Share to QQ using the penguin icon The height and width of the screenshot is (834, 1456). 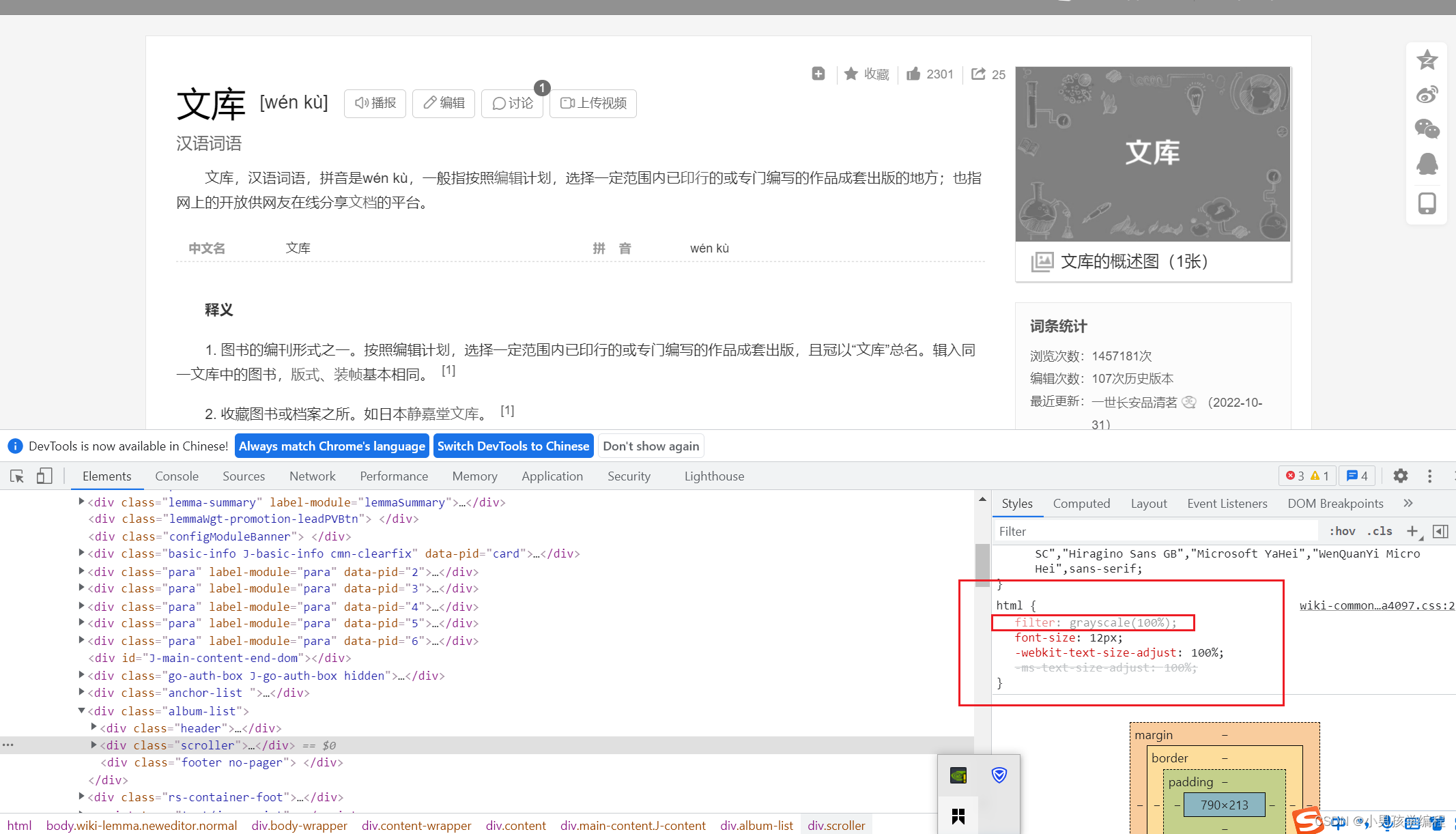[x=1427, y=164]
